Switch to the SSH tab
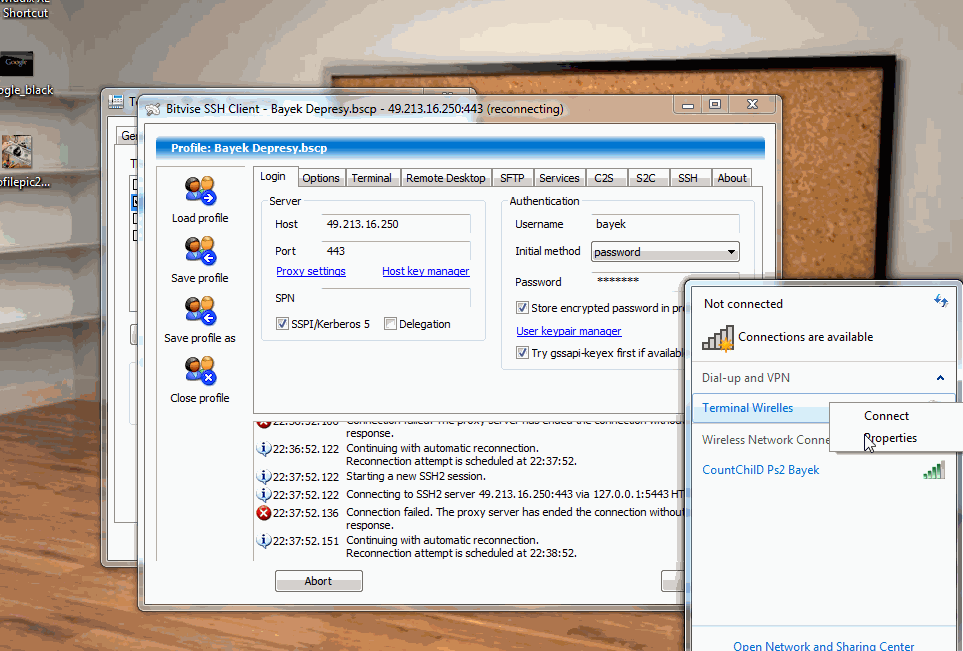The width and height of the screenshot is (963, 651). tap(688, 178)
